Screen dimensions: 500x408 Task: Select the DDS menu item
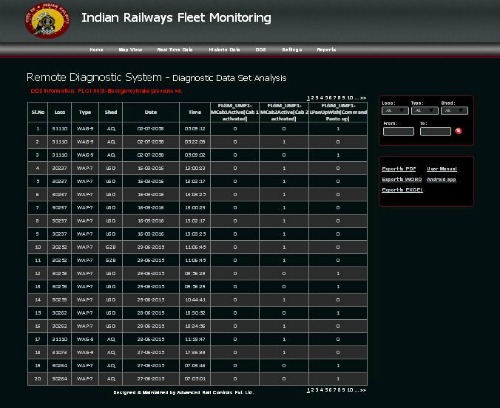click(261, 50)
